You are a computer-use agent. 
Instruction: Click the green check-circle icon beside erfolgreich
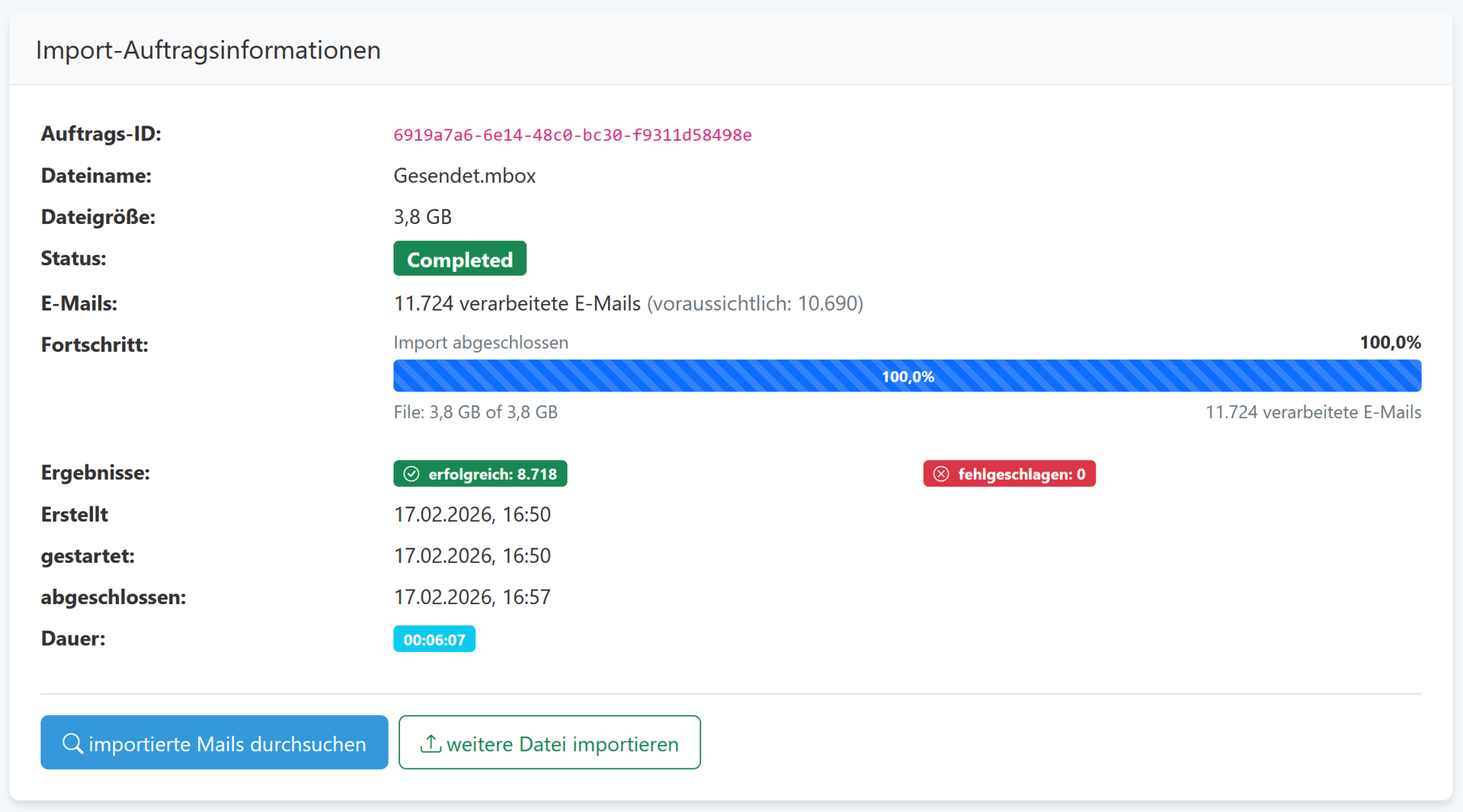tap(411, 474)
